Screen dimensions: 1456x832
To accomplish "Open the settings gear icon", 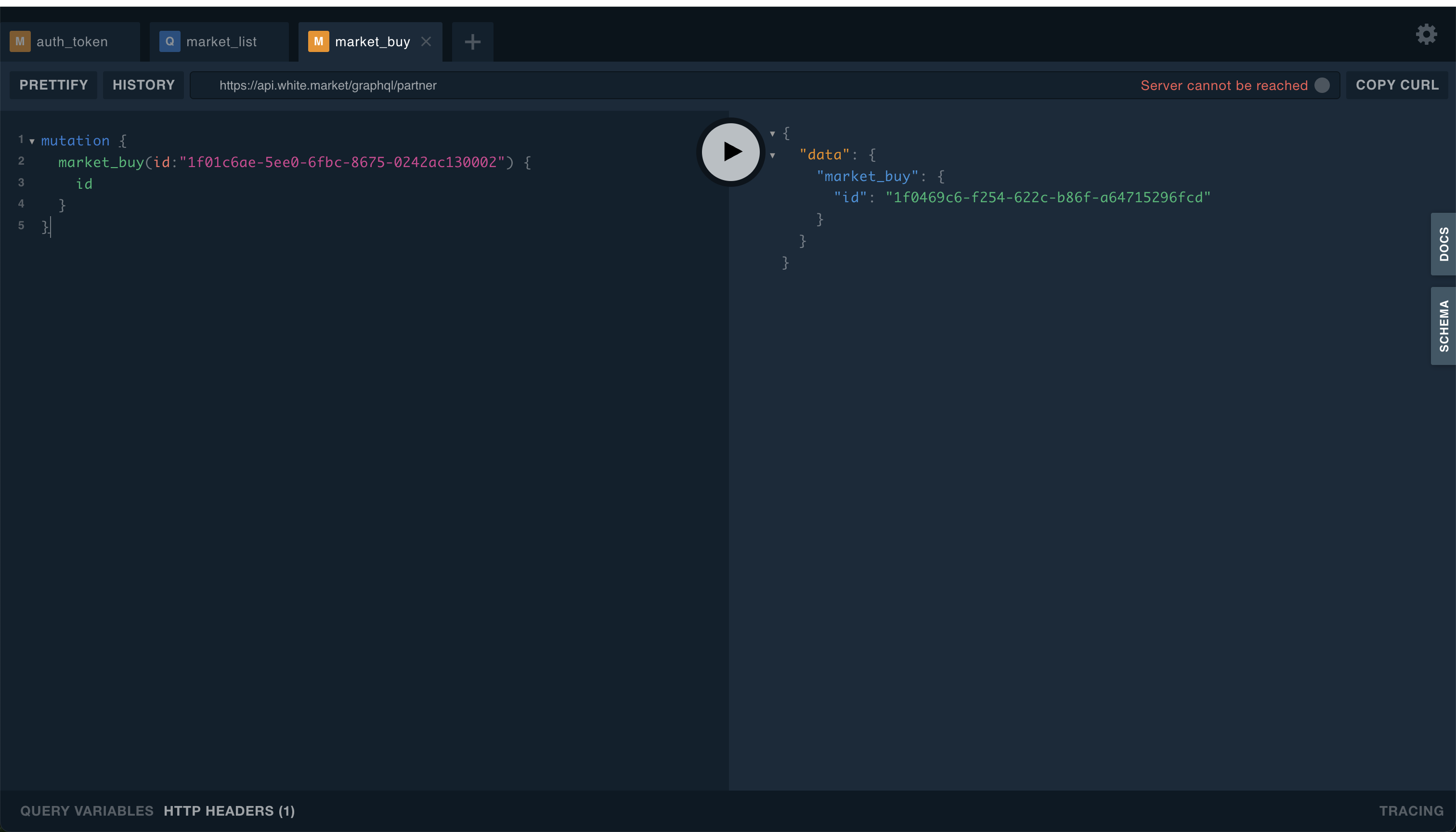I will click(x=1426, y=34).
